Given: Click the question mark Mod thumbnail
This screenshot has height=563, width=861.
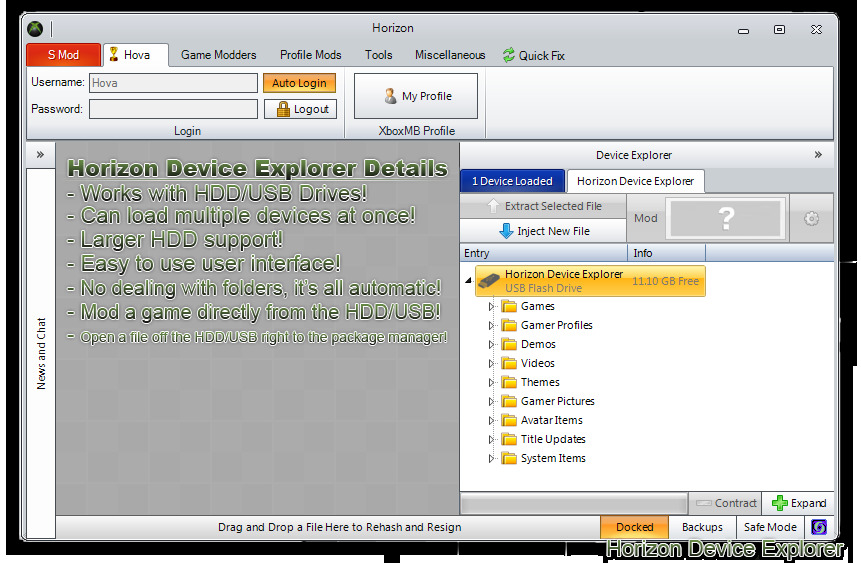Looking at the screenshot, I should click(726, 218).
